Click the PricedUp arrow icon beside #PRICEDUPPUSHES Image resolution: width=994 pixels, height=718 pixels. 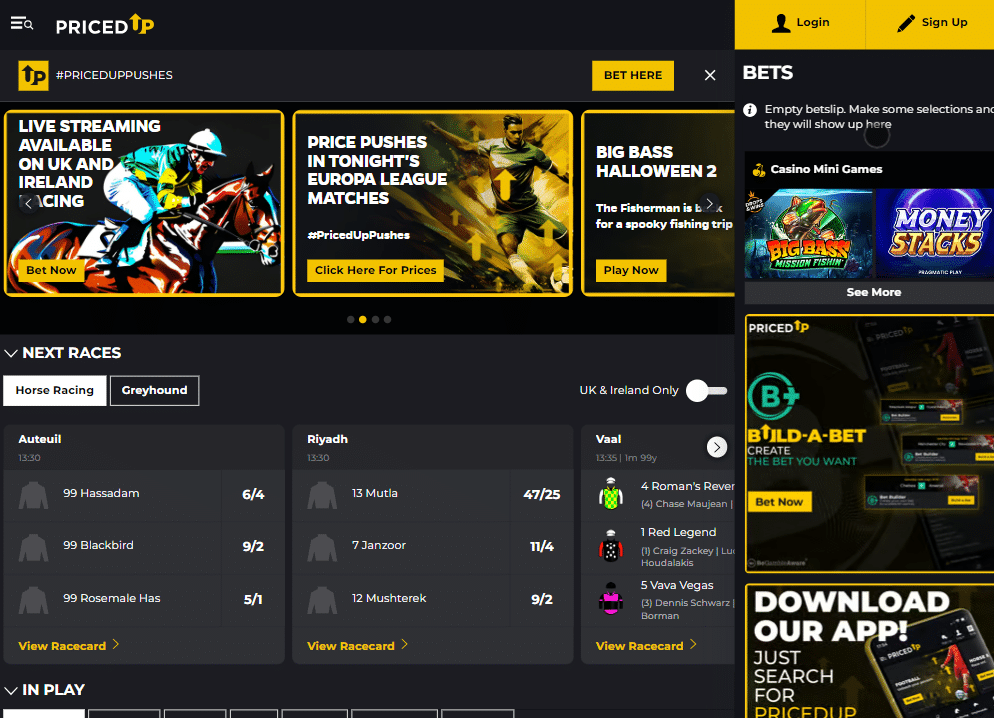(x=34, y=75)
